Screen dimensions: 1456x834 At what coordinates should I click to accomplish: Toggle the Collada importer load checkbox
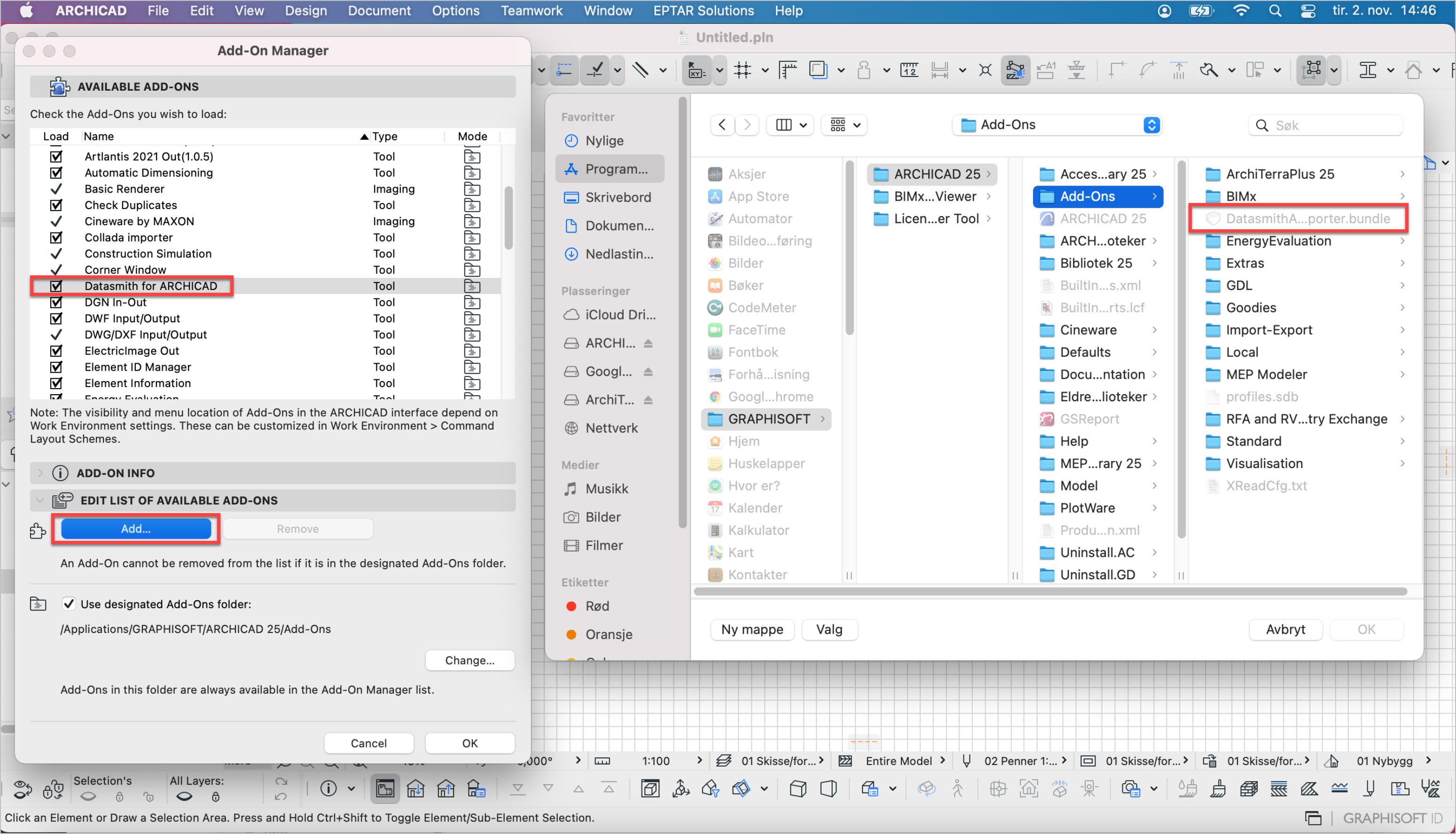pyautogui.click(x=56, y=237)
